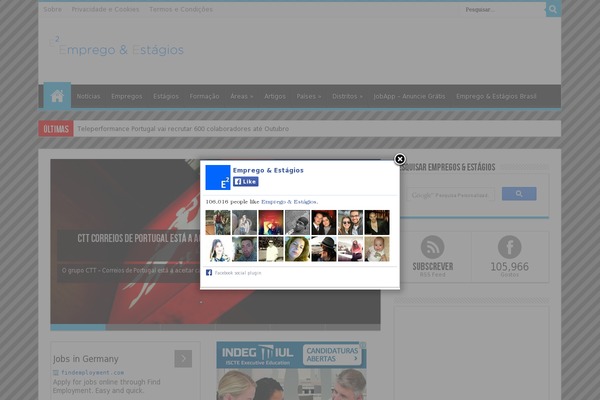Select the red-toned profile photo in popup
This screenshot has height=400, width=600.
tap(271, 222)
